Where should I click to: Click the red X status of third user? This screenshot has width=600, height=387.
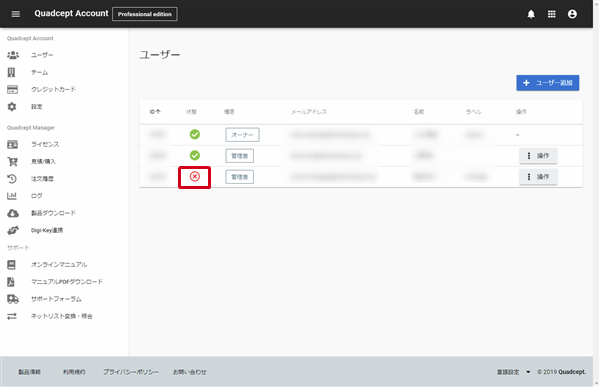click(195, 177)
